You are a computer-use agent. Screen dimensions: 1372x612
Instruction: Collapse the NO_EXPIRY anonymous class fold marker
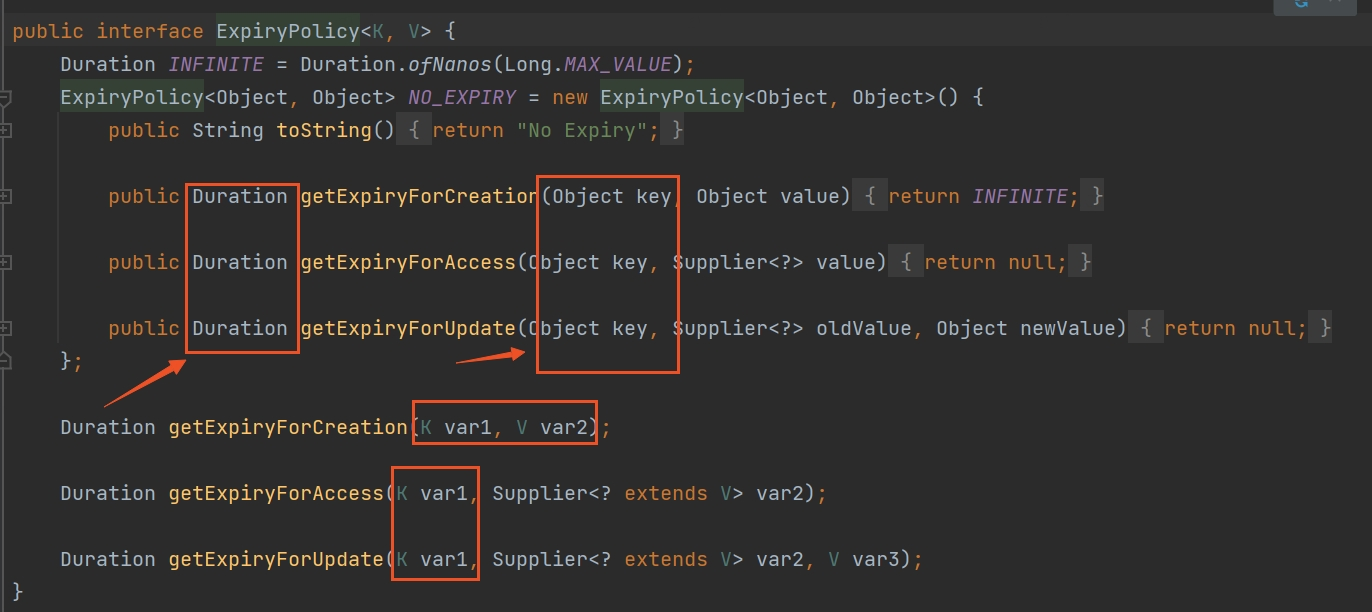tap(4, 98)
